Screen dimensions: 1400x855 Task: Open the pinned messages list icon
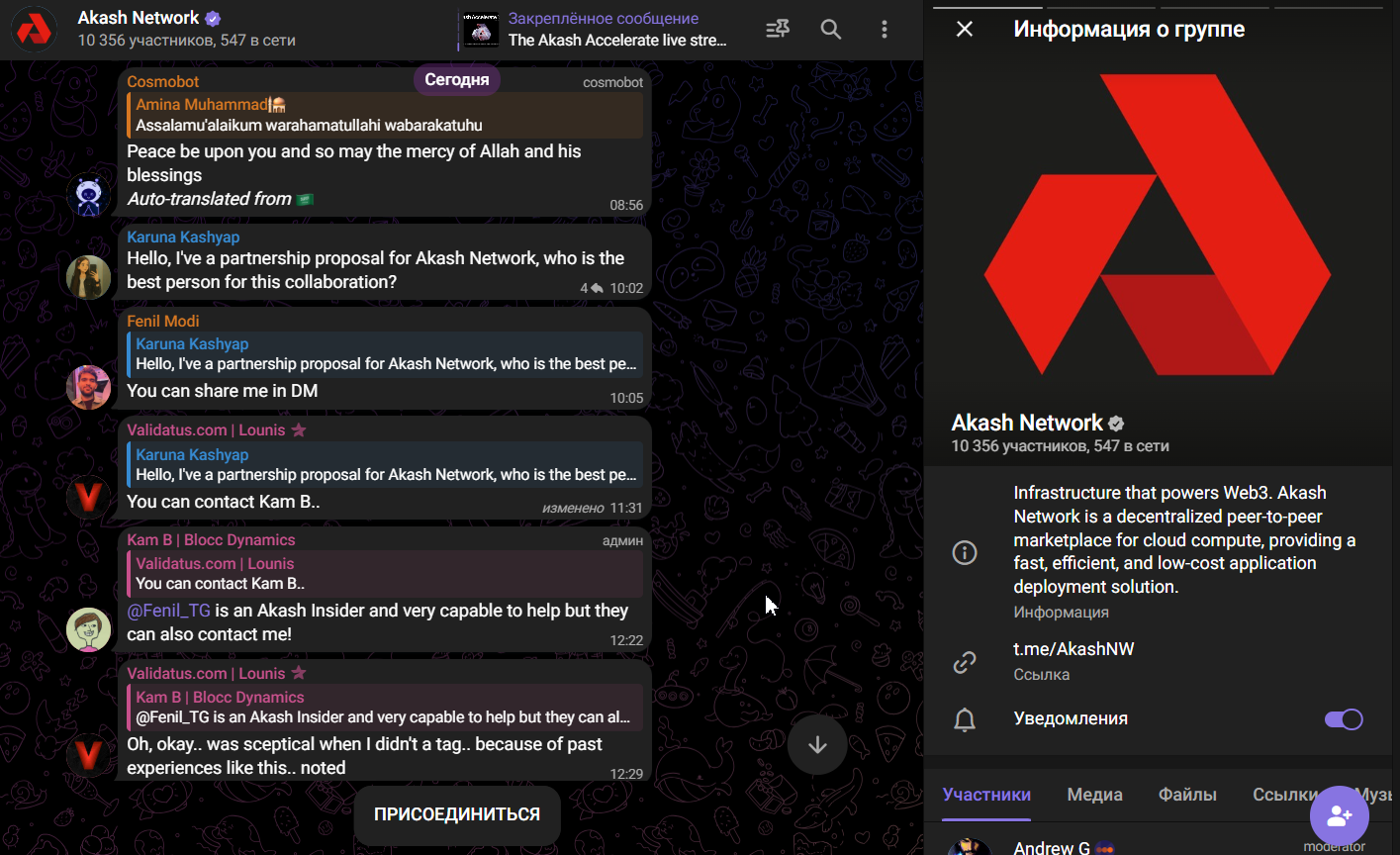click(778, 30)
